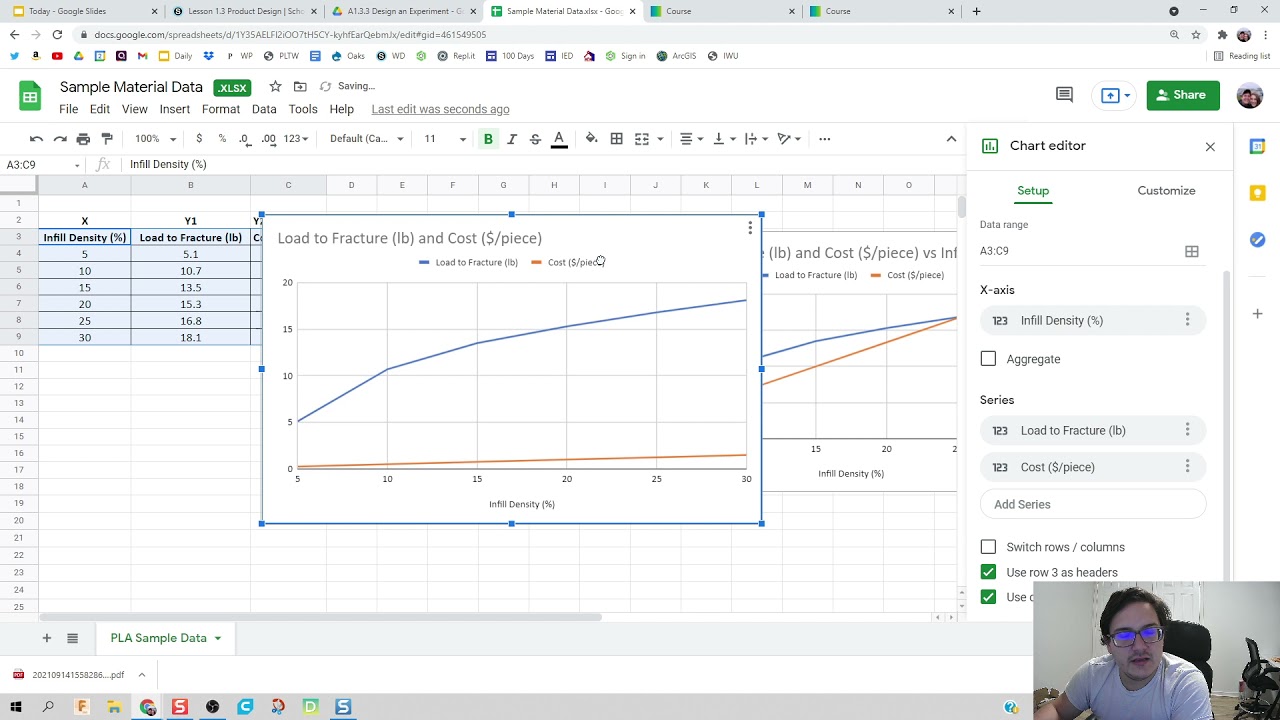Open the vertical align dropdown
The image size is (1280, 720).
(723, 139)
